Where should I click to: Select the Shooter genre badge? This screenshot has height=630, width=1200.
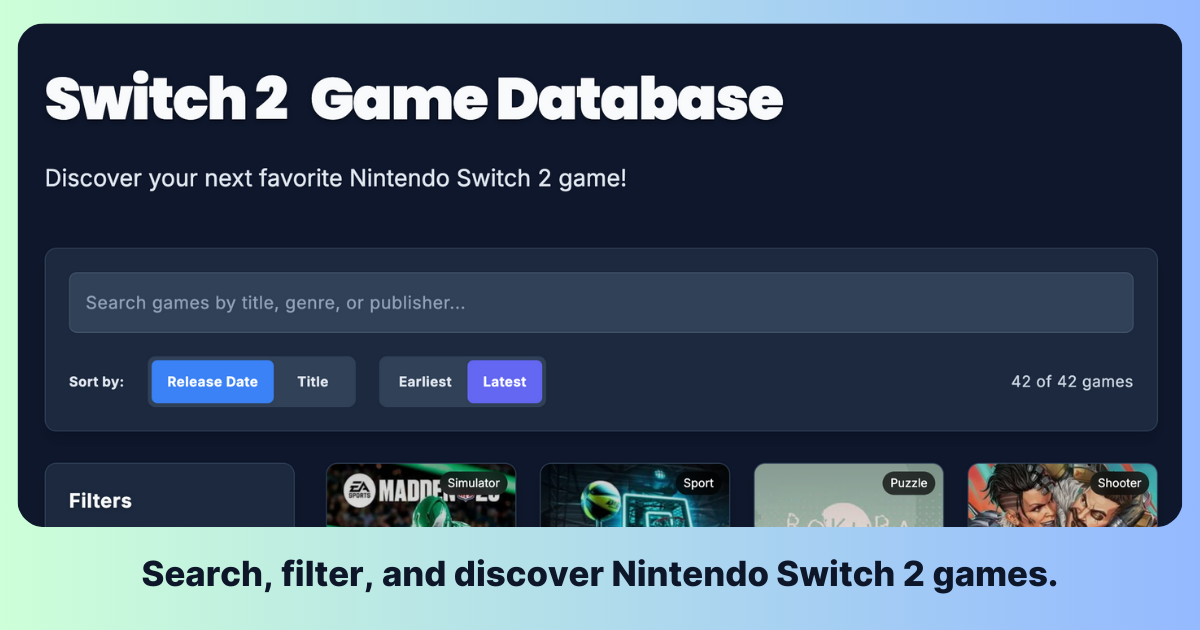1119,483
